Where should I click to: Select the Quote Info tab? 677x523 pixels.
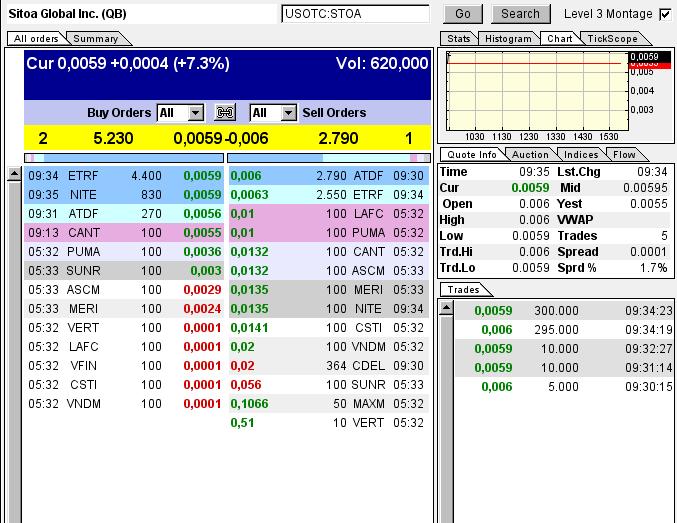click(471, 155)
